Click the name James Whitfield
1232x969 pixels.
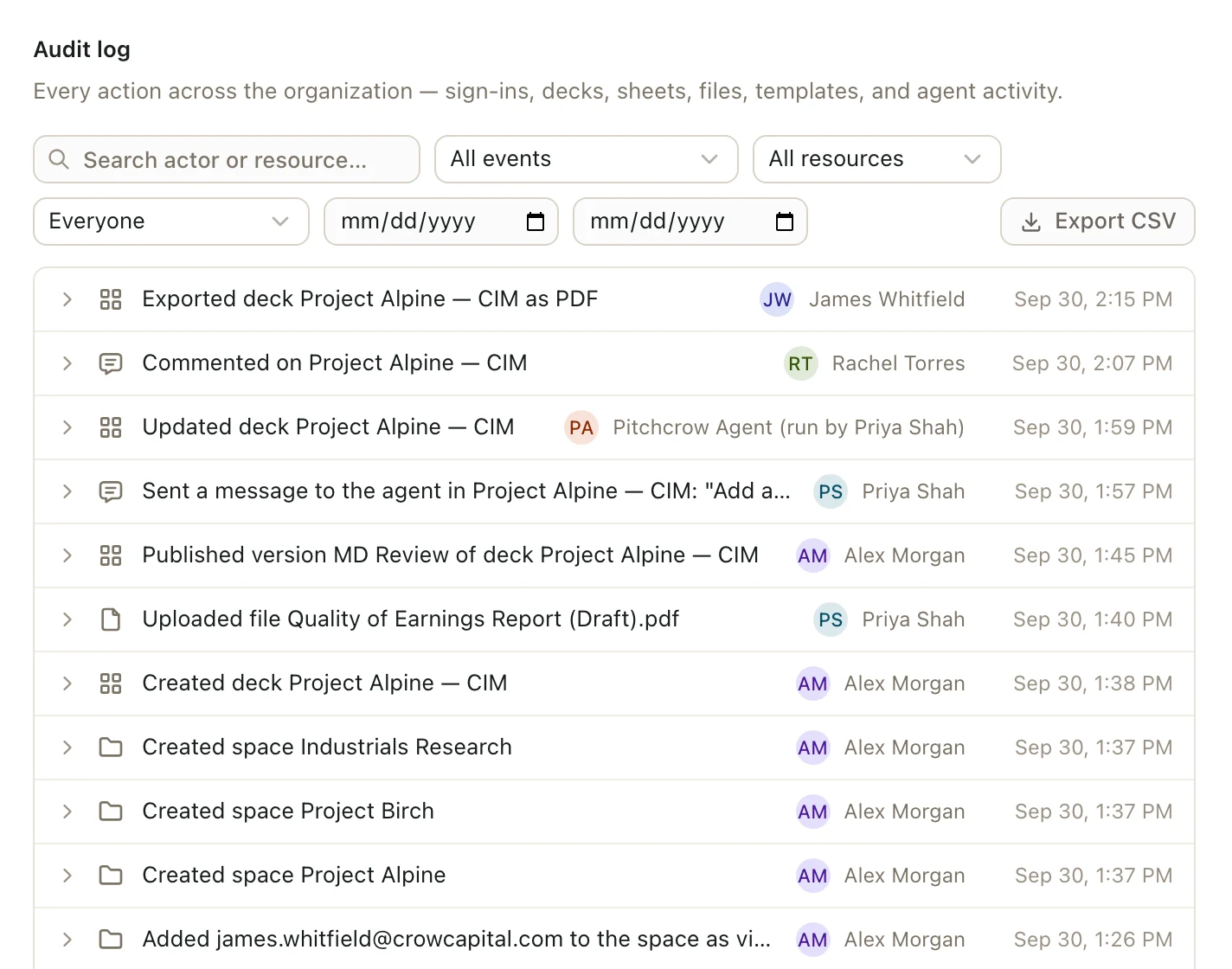coord(887,299)
